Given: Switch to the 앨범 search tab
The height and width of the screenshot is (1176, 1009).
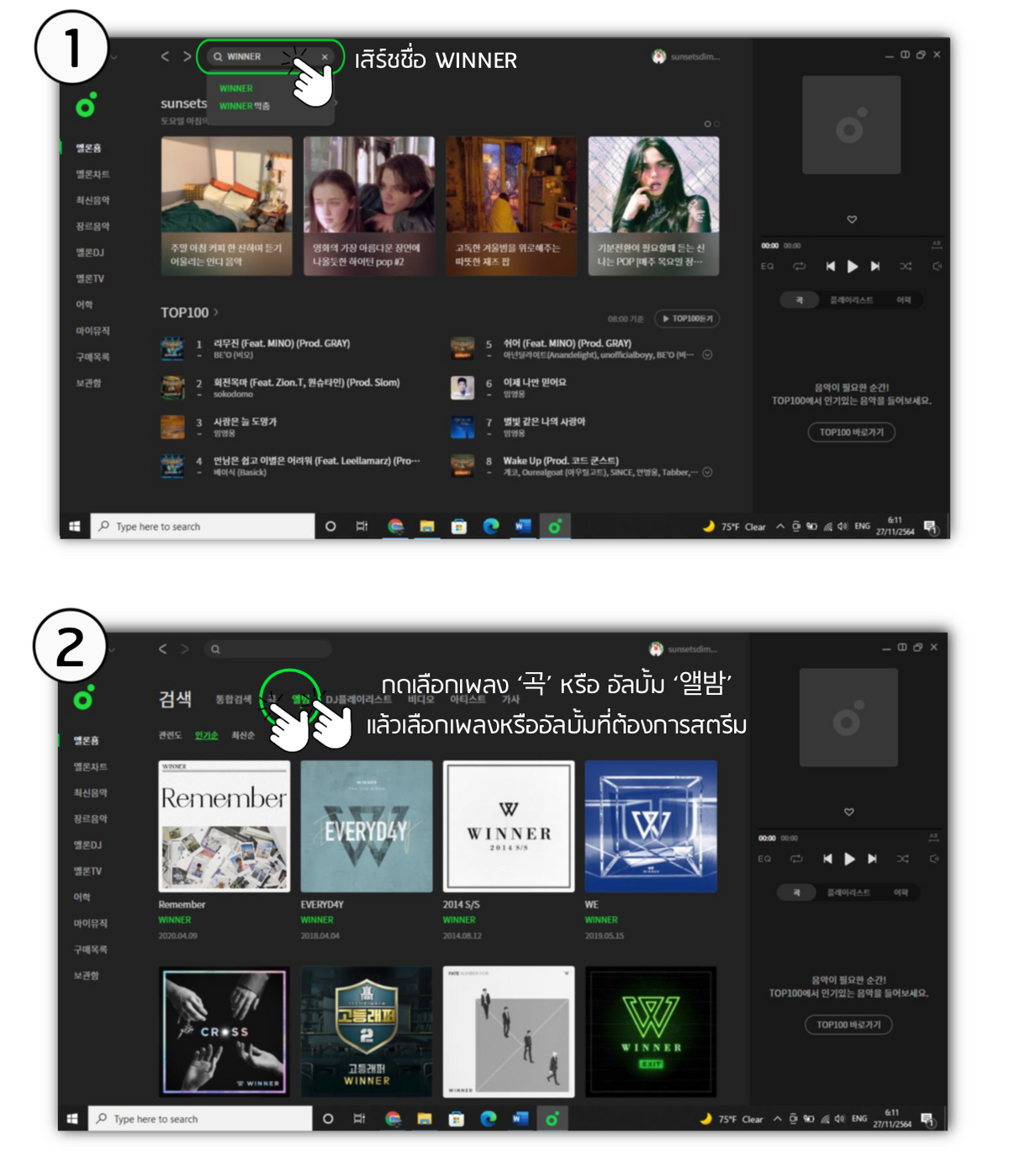Looking at the screenshot, I should click(300, 699).
